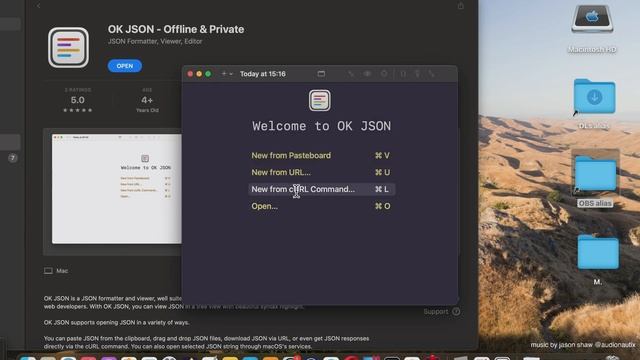The width and height of the screenshot is (640, 360).
Task: Click the "Welcome to OK JSON" heading
Action: tap(321, 126)
